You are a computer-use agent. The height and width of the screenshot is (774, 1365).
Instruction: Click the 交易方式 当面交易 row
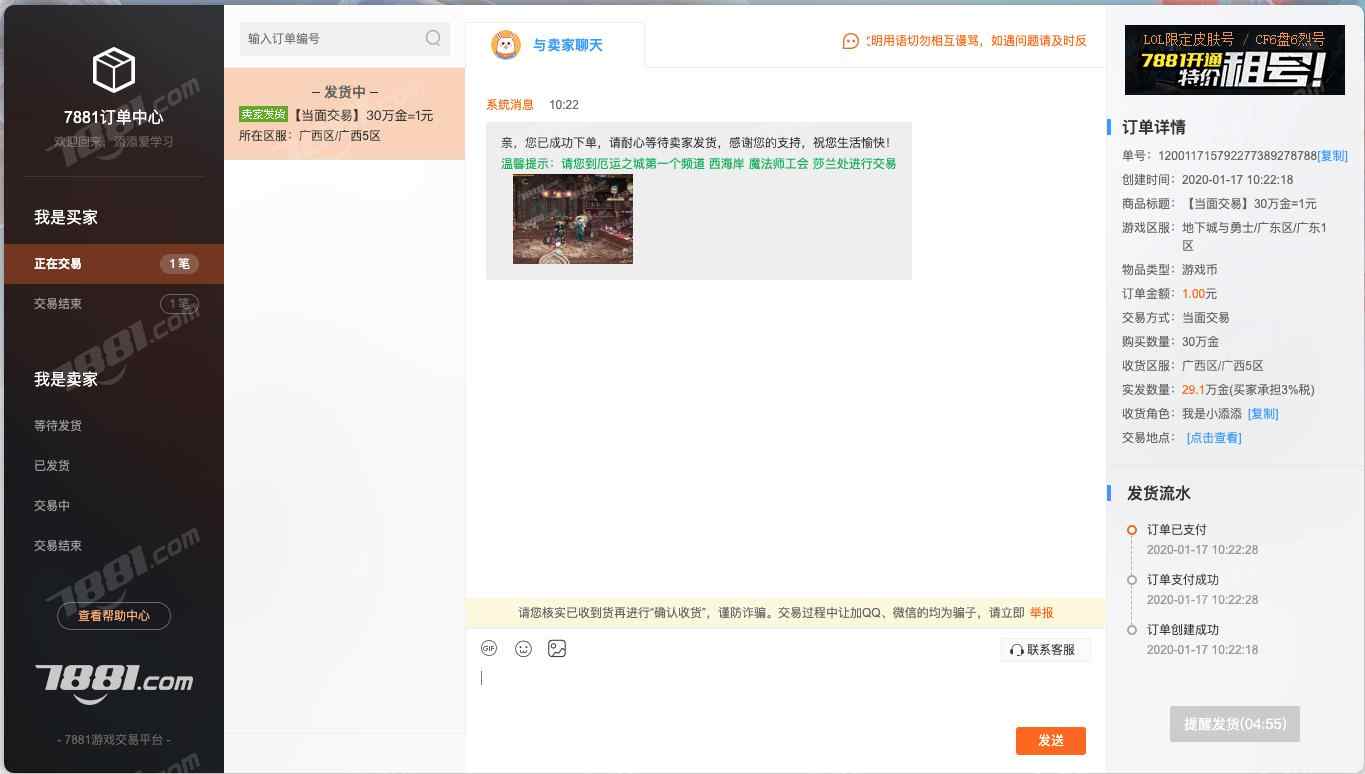pos(1176,318)
